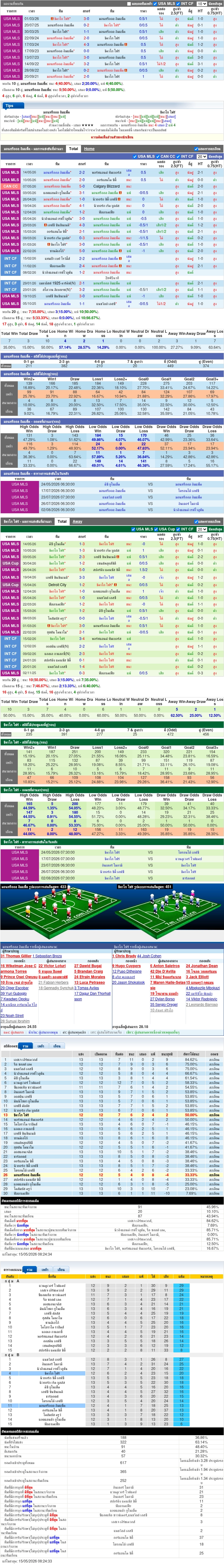Select the Total tab beside Home
Viewport: 224px width, 1568px height.
(73, 149)
